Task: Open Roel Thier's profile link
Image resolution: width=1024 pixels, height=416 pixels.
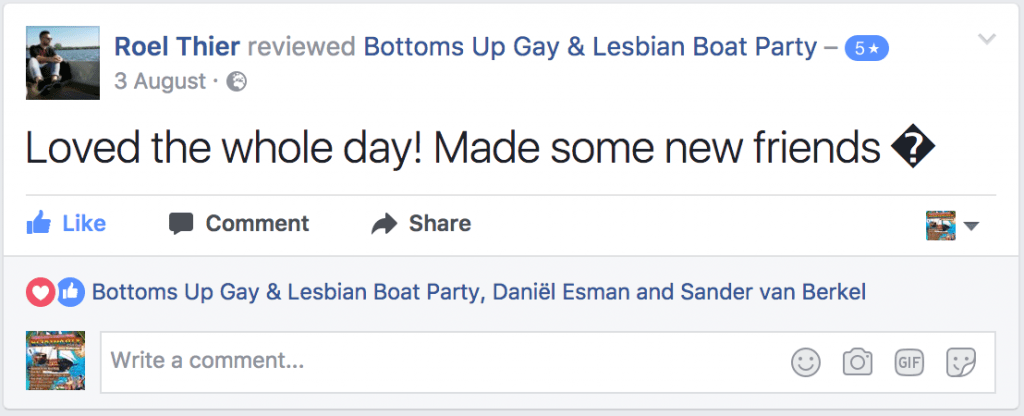Action: point(177,46)
